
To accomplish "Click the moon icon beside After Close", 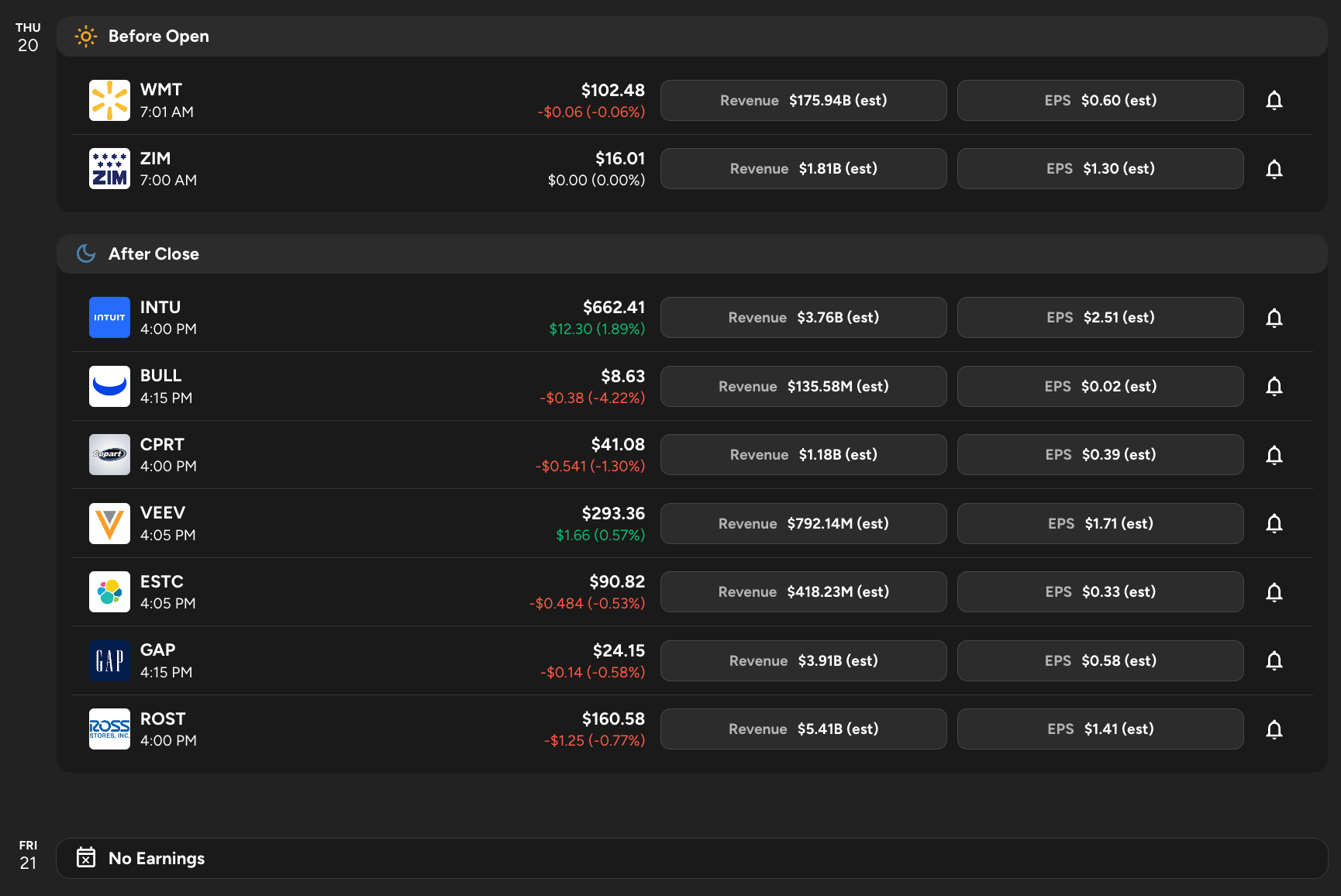I will (x=86, y=253).
